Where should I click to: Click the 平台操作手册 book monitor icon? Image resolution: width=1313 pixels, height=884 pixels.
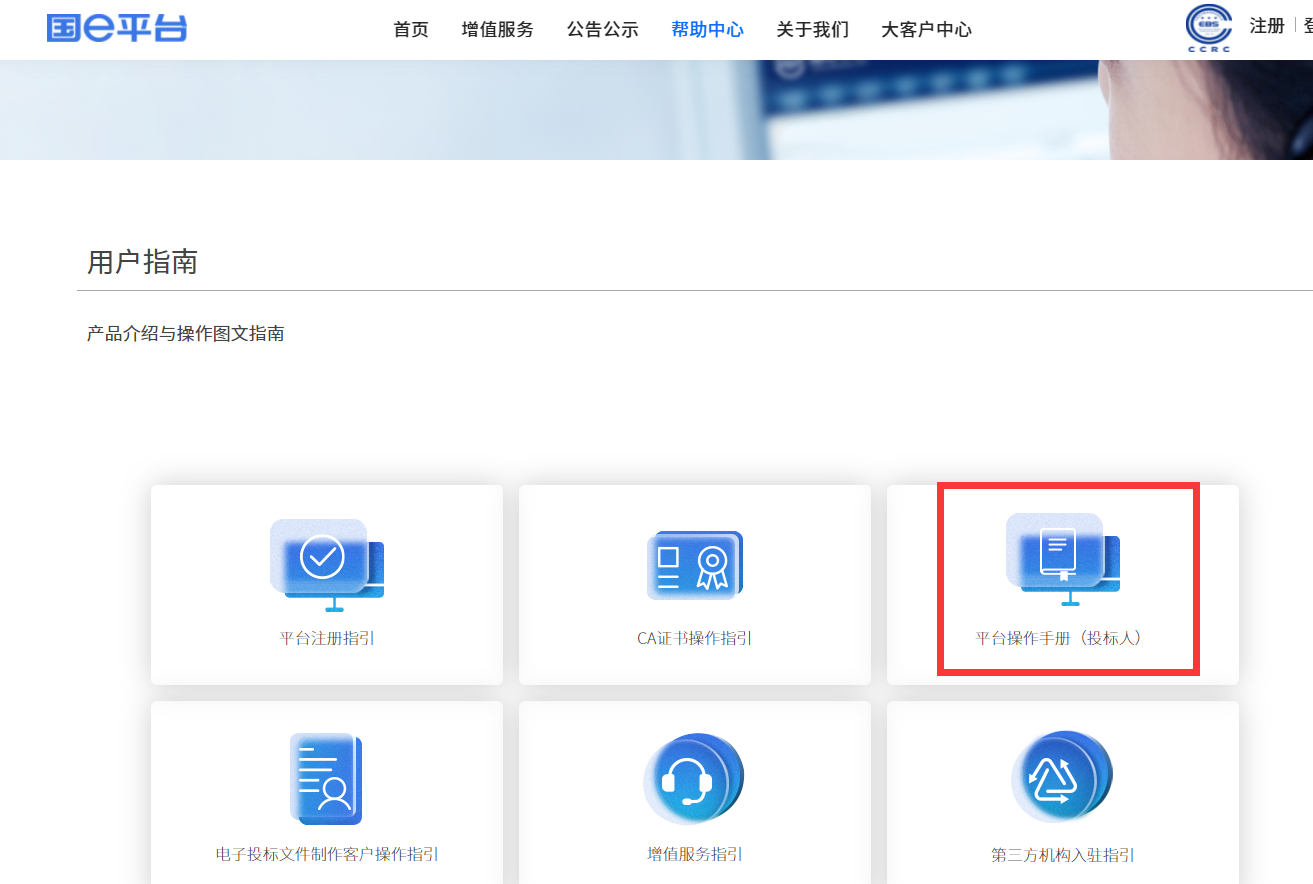(1062, 559)
